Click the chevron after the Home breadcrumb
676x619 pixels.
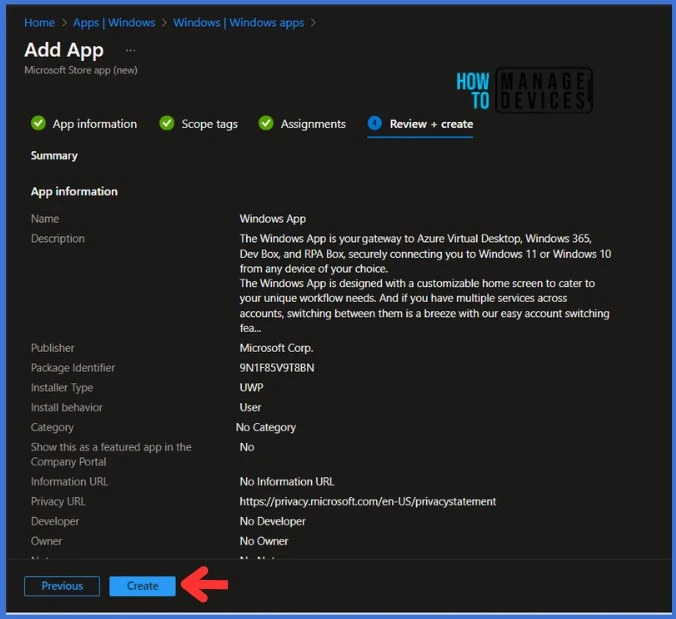(64, 22)
